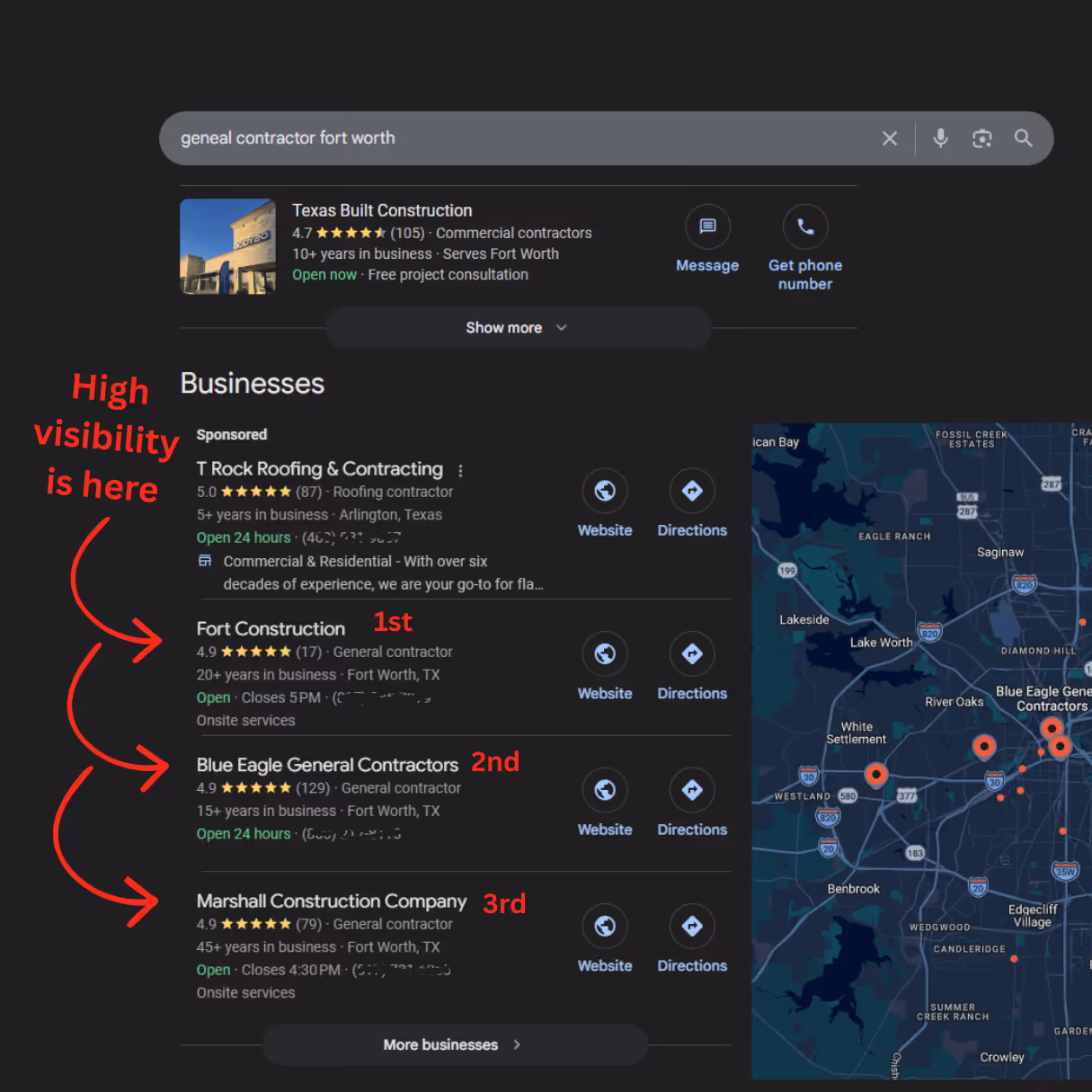Click the Saginaw label on the map
The height and width of the screenshot is (1092, 1092).
point(1000,553)
